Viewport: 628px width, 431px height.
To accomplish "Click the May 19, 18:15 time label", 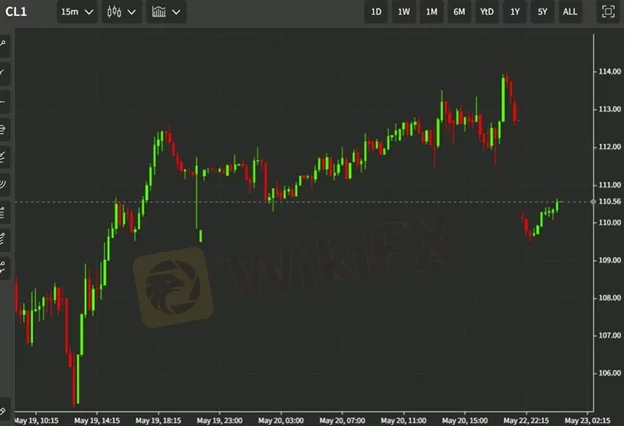I will (x=158, y=421).
